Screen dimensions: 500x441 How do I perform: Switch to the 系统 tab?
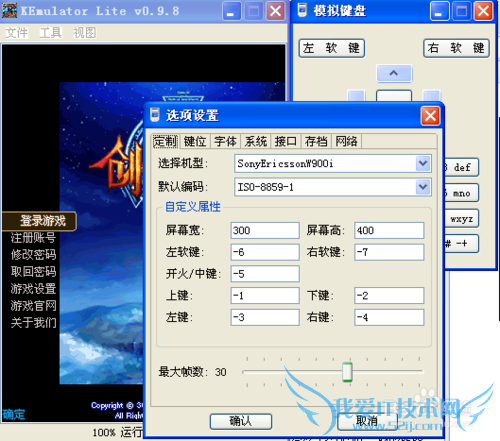(256, 141)
